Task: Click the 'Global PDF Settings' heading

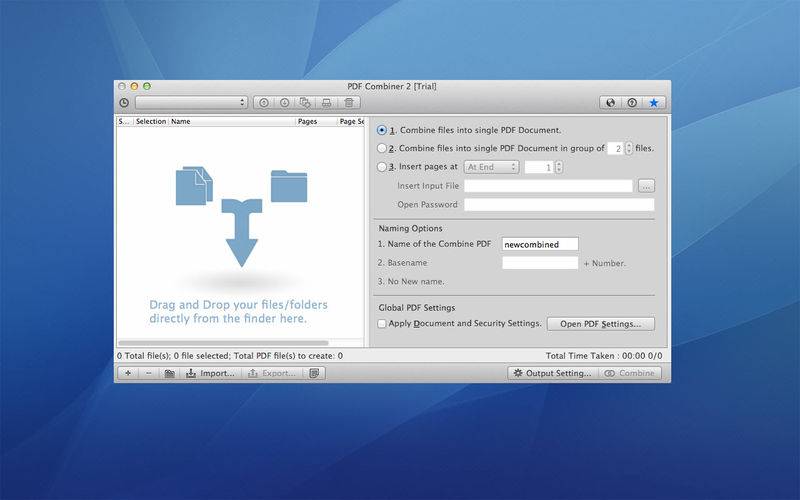Action: coord(417,308)
